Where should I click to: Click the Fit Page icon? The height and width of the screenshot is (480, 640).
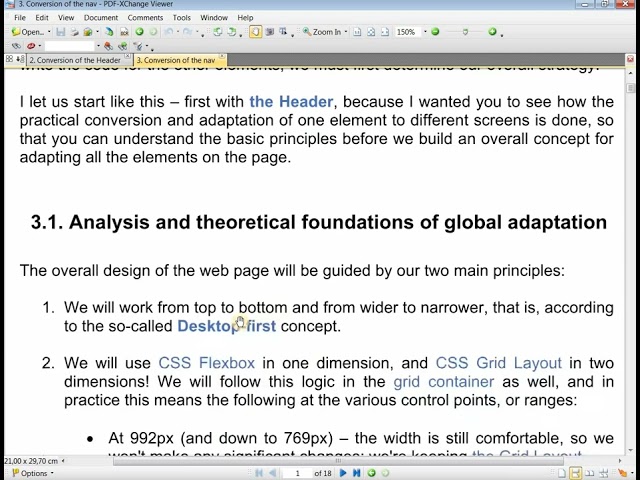pyautogui.click(x=371, y=32)
